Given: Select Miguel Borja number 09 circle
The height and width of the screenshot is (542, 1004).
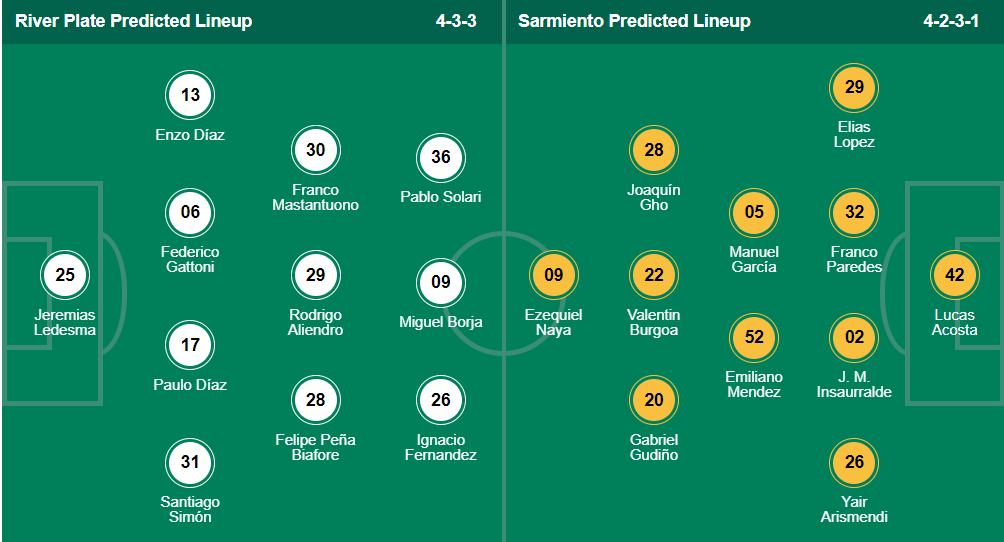Looking at the screenshot, I should (441, 283).
